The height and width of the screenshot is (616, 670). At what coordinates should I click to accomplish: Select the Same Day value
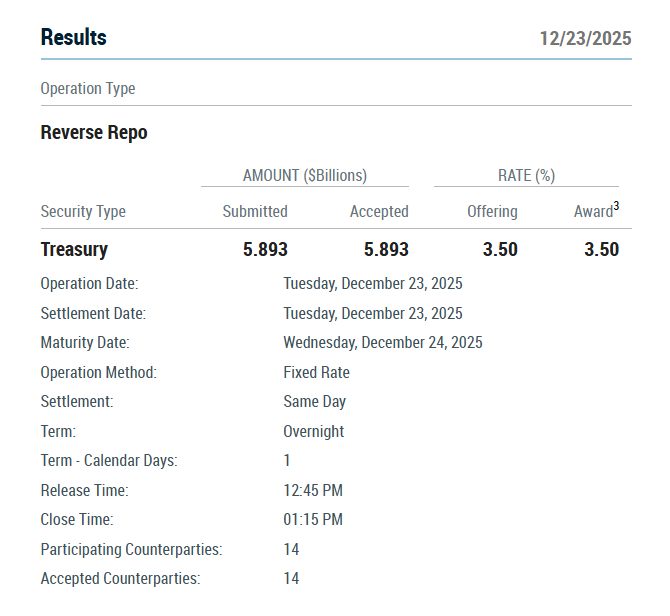(314, 402)
